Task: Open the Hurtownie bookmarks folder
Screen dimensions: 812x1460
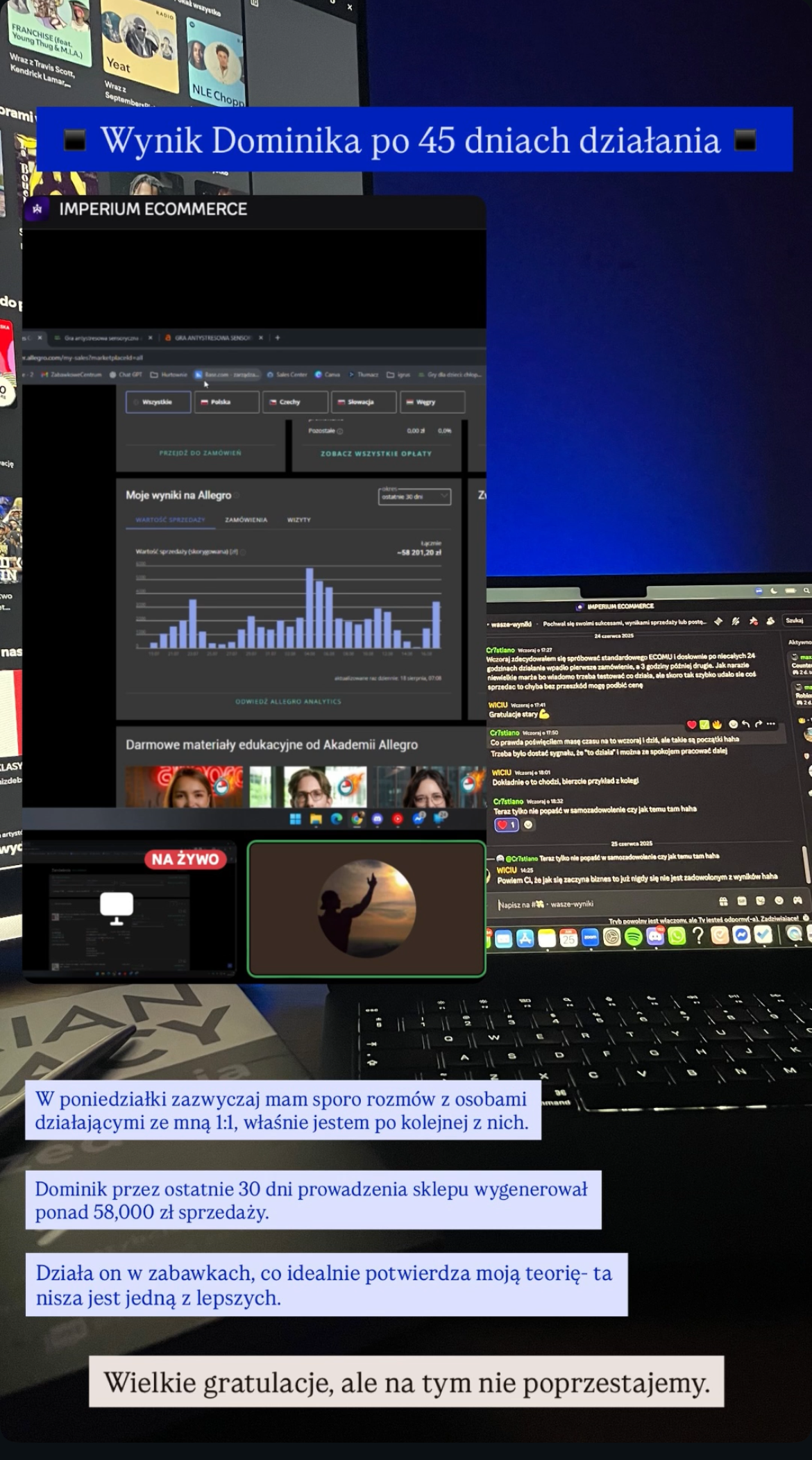Action: pos(169,374)
